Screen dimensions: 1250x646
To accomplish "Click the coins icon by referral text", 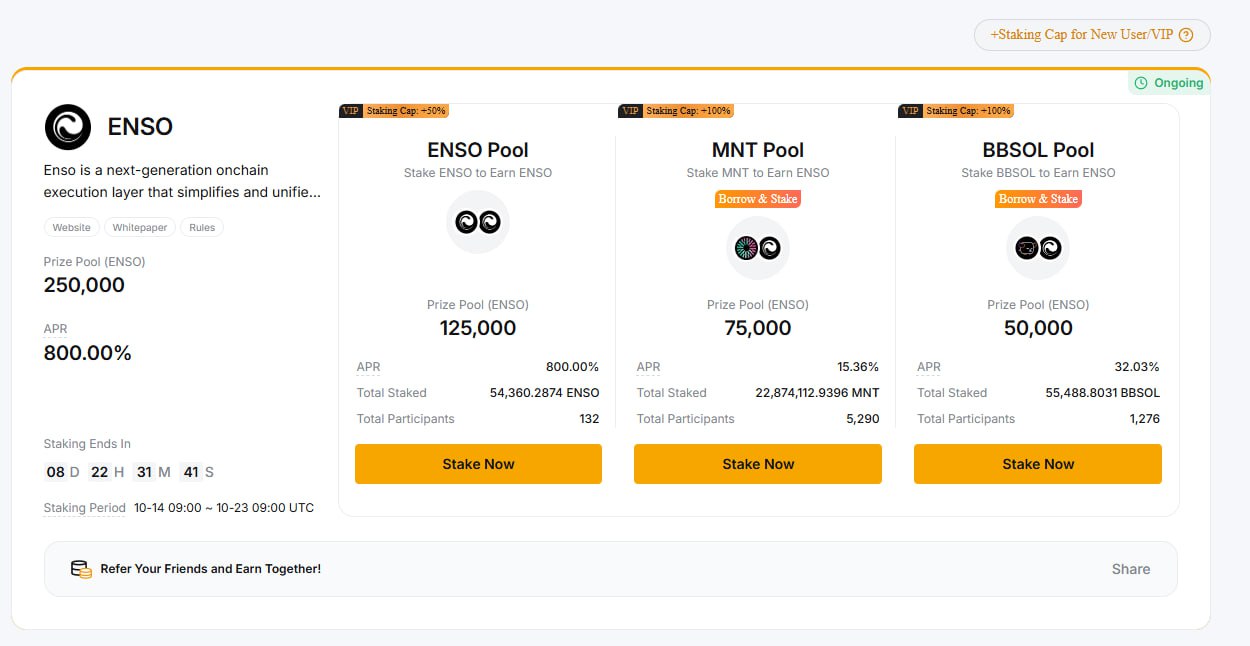I will [81, 569].
